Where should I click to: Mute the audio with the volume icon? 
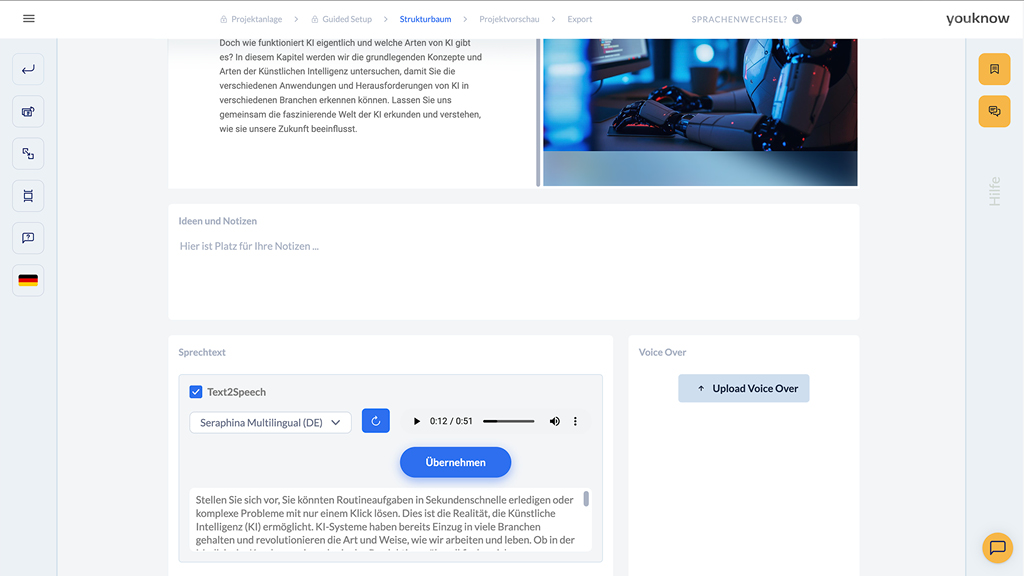[x=555, y=421]
